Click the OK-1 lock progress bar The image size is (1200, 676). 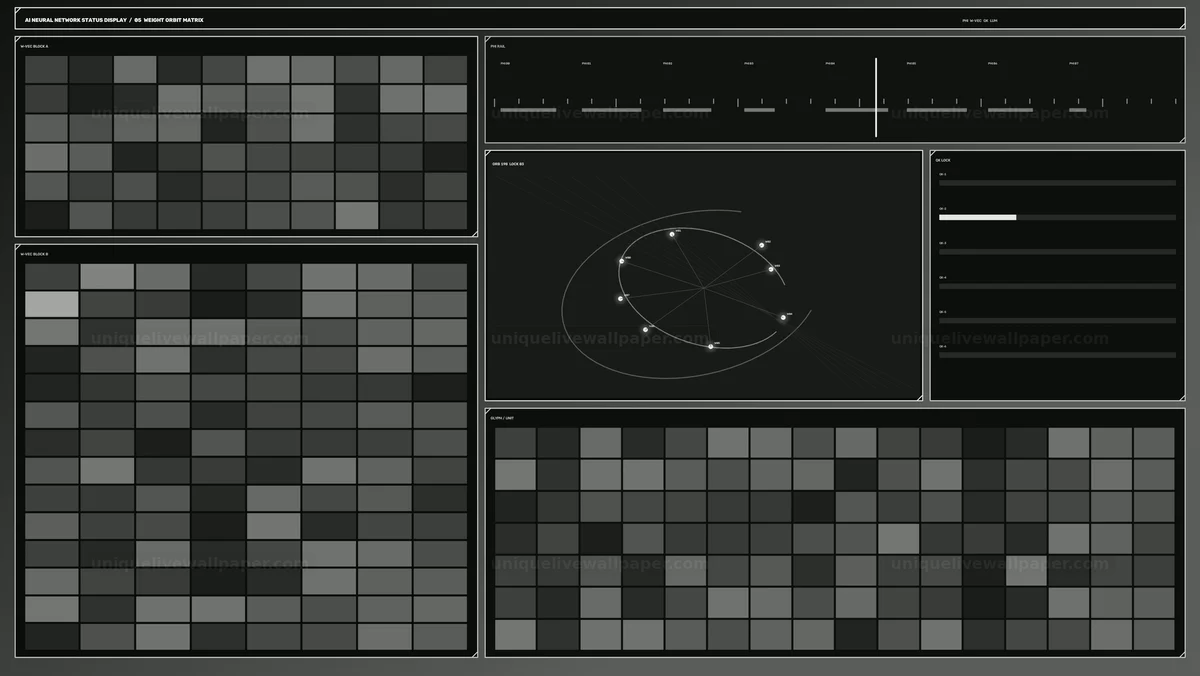tap(1057, 183)
